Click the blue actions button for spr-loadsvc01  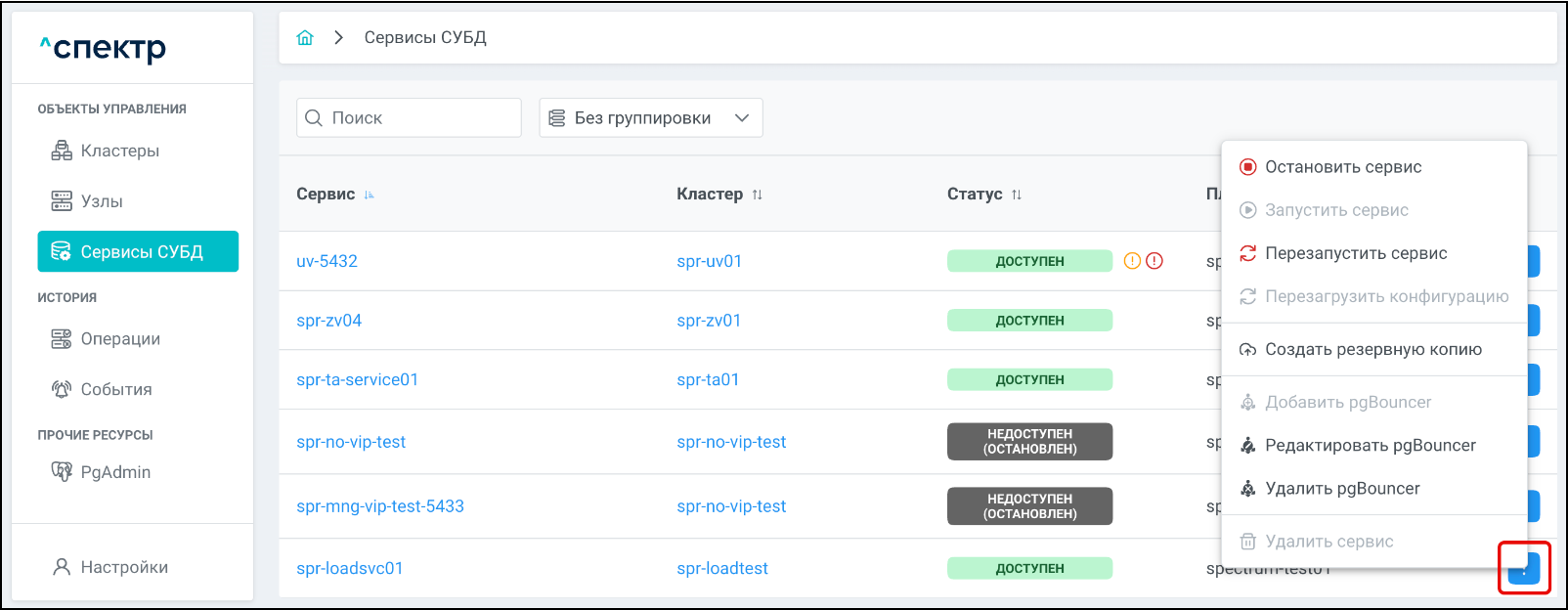click(1524, 568)
